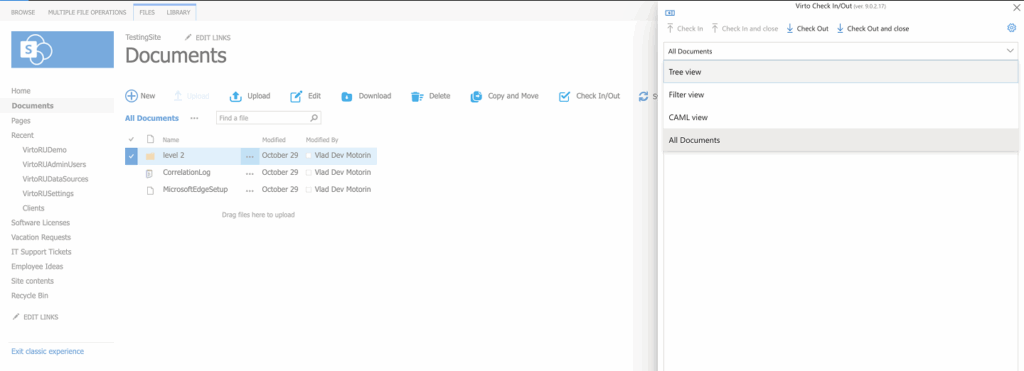Screen dimensions: 1024x371
Task: Toggle the select-all checkmark header
Action: (x=131, y=139)
